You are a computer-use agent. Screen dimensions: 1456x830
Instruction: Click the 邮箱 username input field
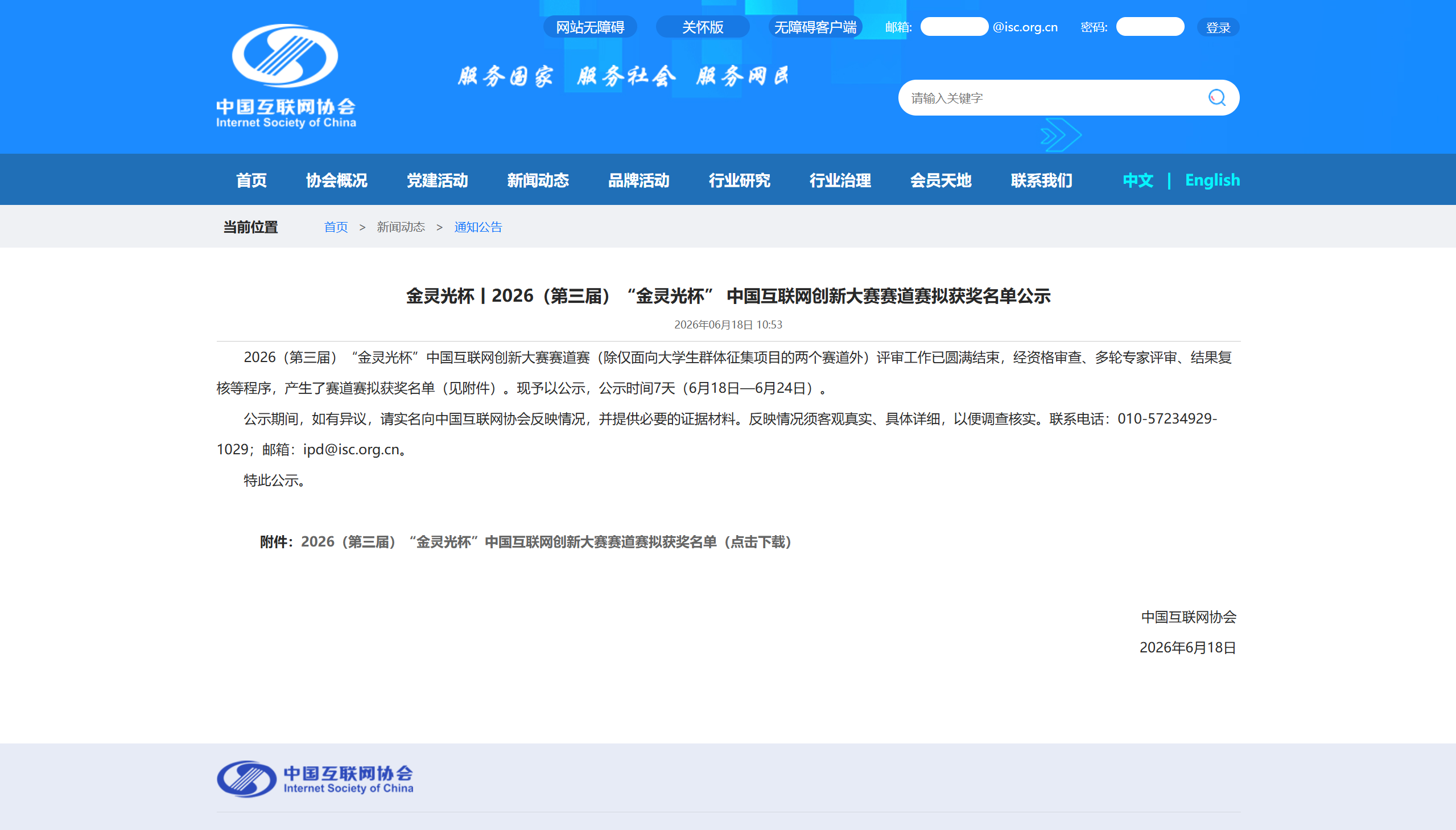[954, 27]
